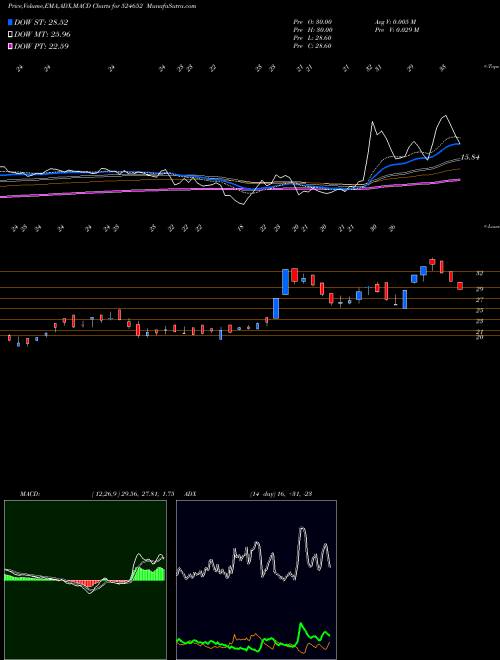Click the Lows label at right edge

491,226
